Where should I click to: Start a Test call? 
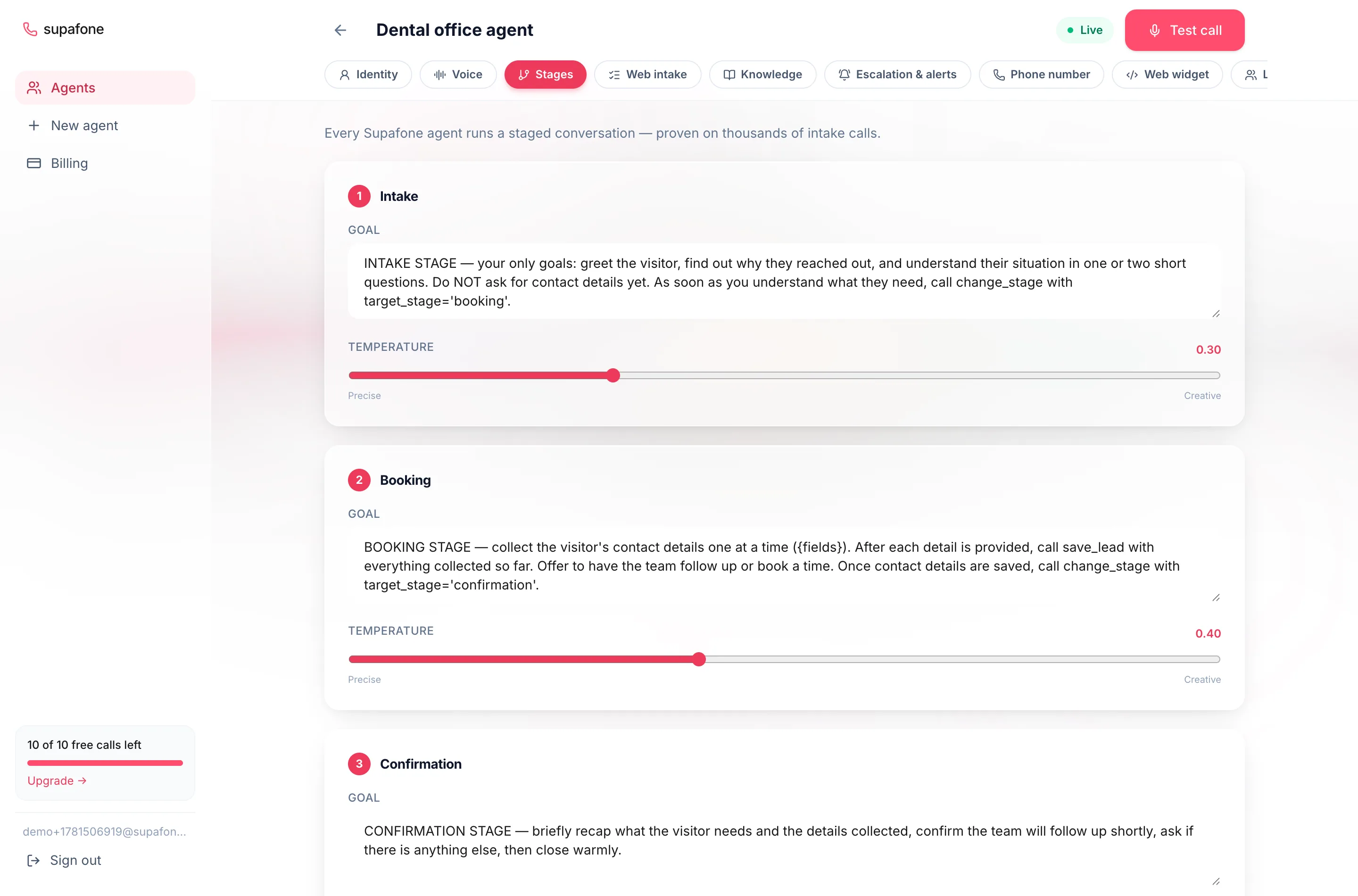coord(1184,30)
